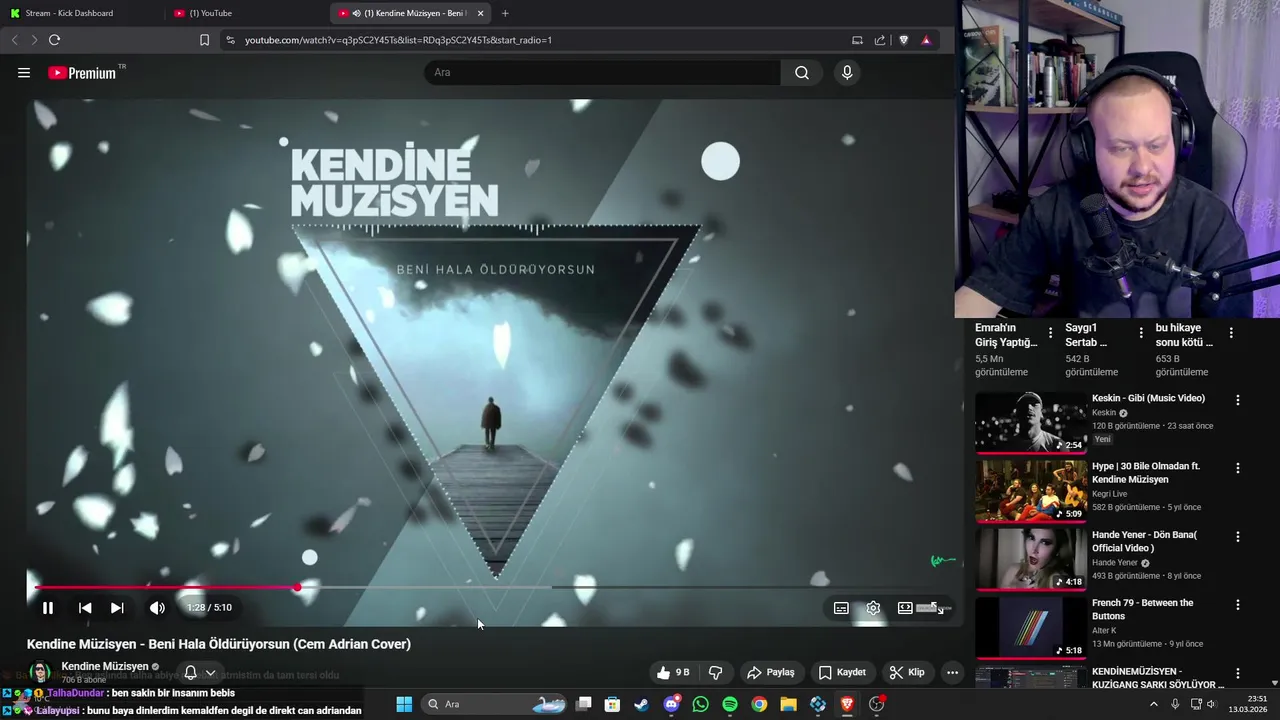Show hidden system tray icons

coord(1153,704)
